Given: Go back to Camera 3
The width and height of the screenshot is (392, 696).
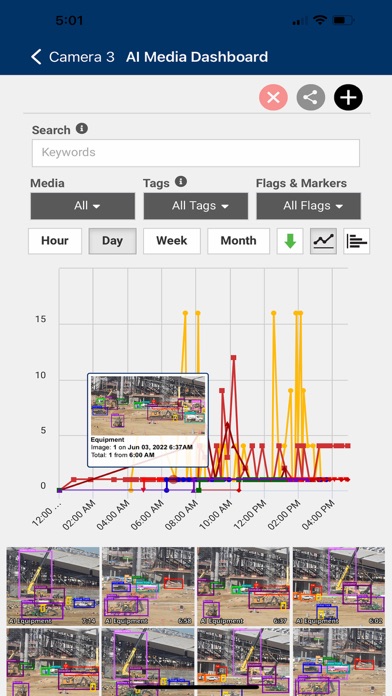Looking at the screenshot, I should click(36, 57).
